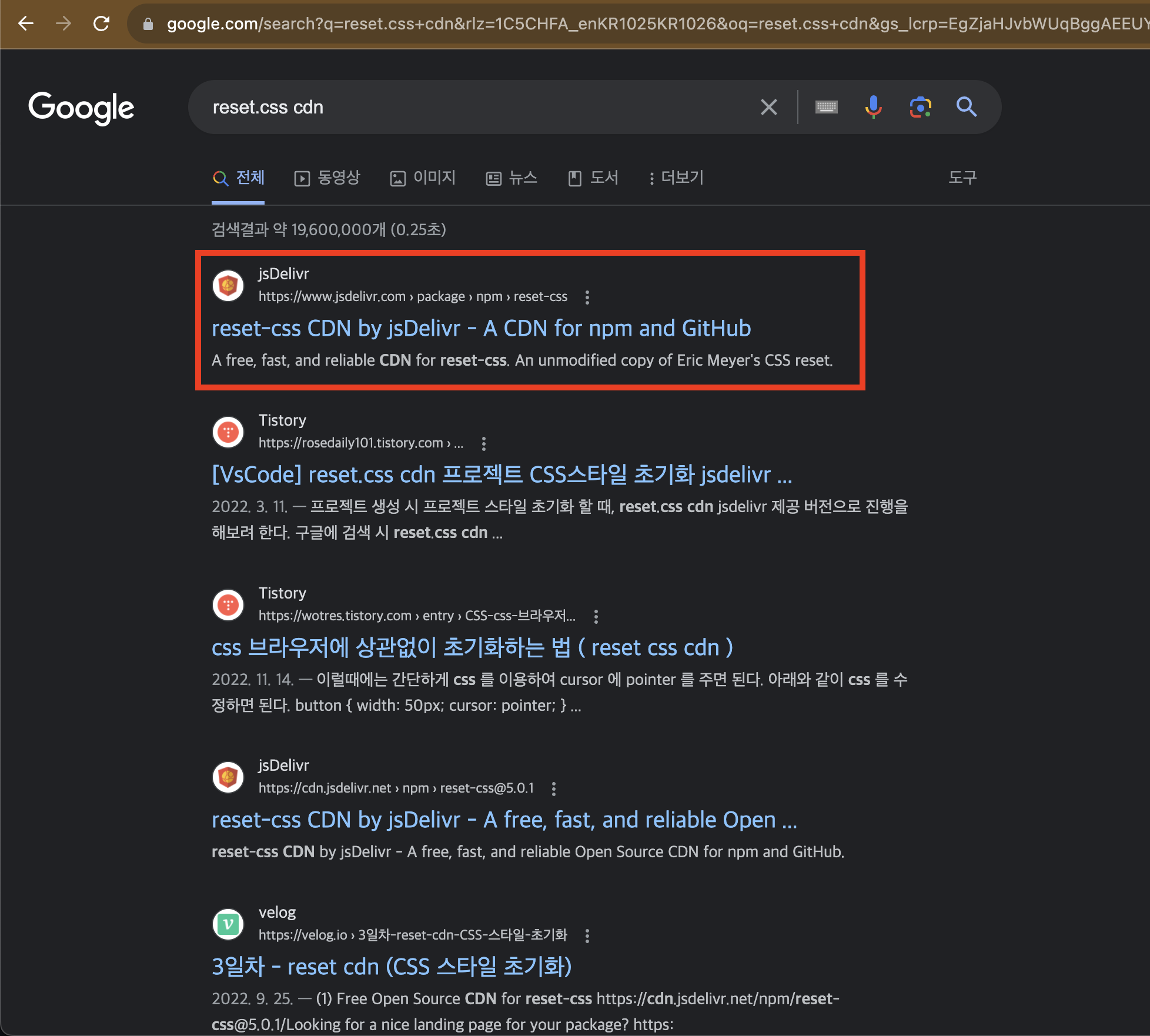The height and width of the screenshot is (1036, 1150).
Task: Open the on-screen keyboard icon
Action: [x=826, y=107]
